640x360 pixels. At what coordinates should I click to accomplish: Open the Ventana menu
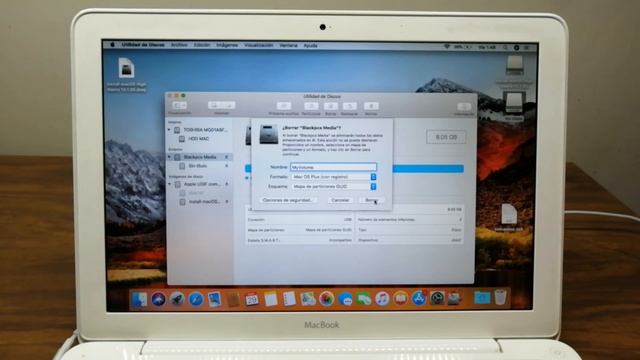[288, 45]
